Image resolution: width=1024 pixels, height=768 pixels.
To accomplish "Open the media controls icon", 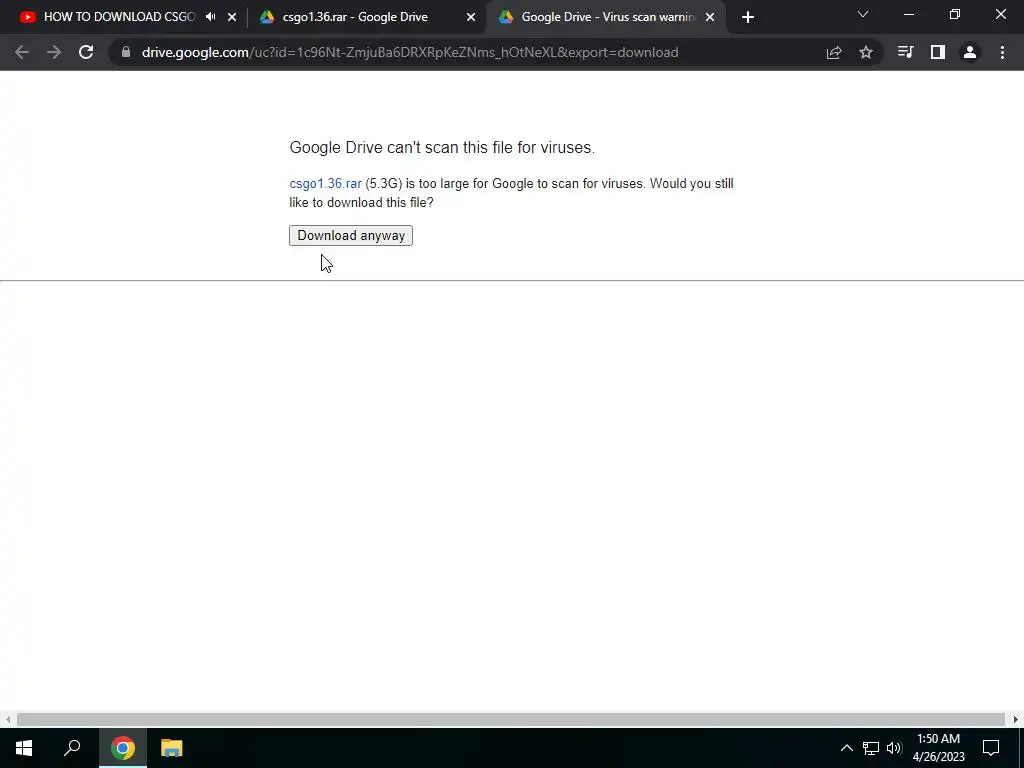I will (905, 52).
